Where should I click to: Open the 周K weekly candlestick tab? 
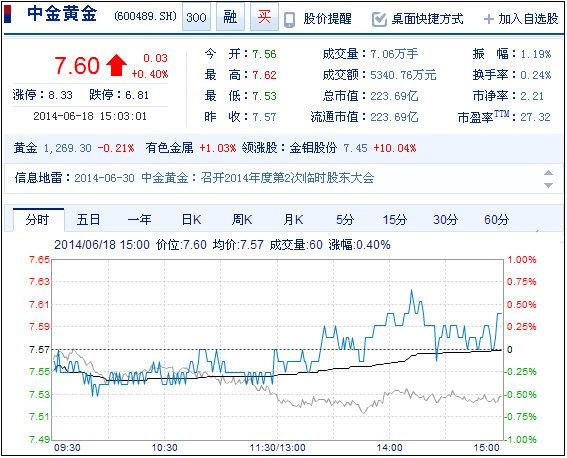tap(242, 220)
